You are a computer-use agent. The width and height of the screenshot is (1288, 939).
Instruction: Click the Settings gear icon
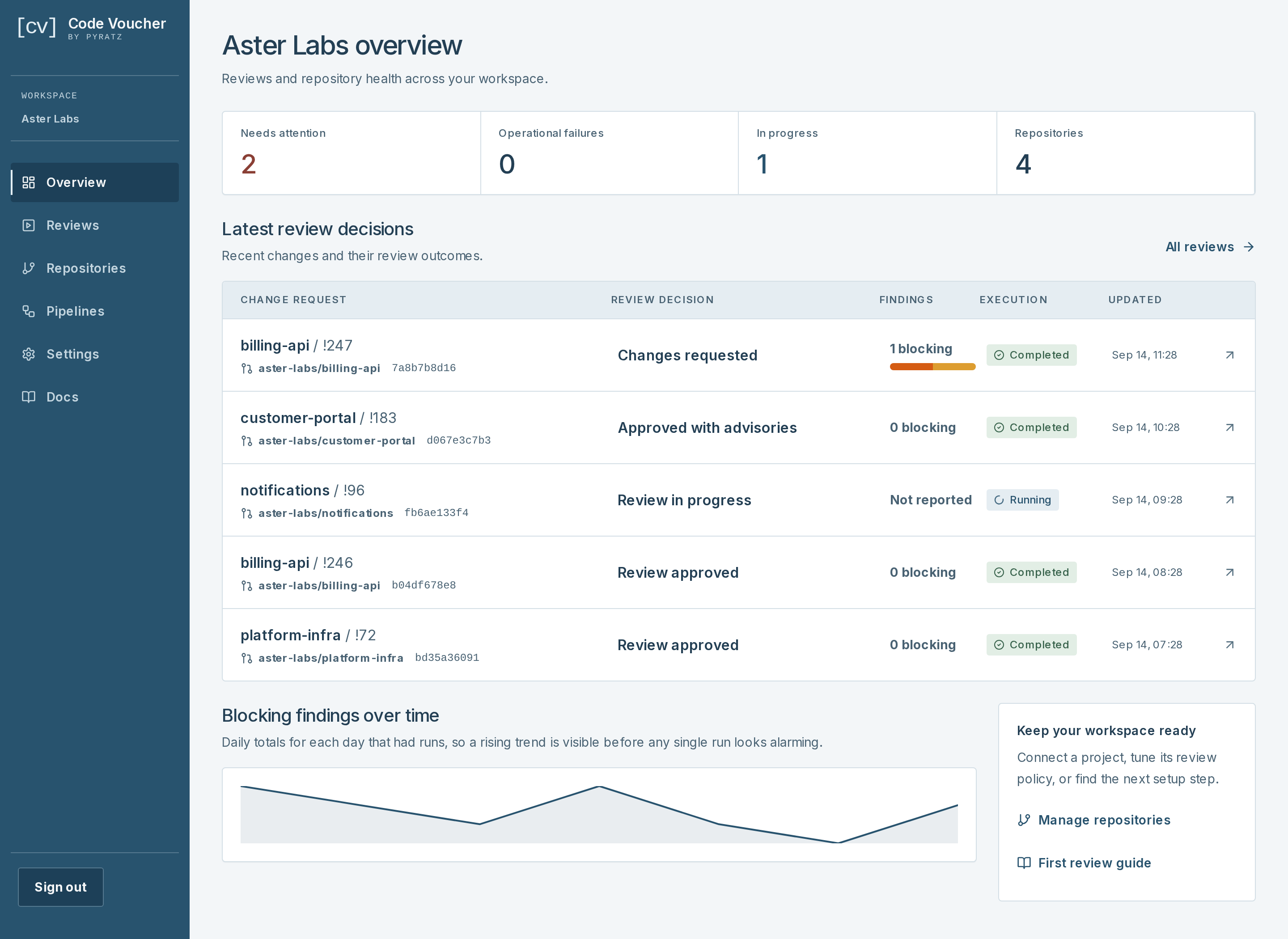point(29,354)
